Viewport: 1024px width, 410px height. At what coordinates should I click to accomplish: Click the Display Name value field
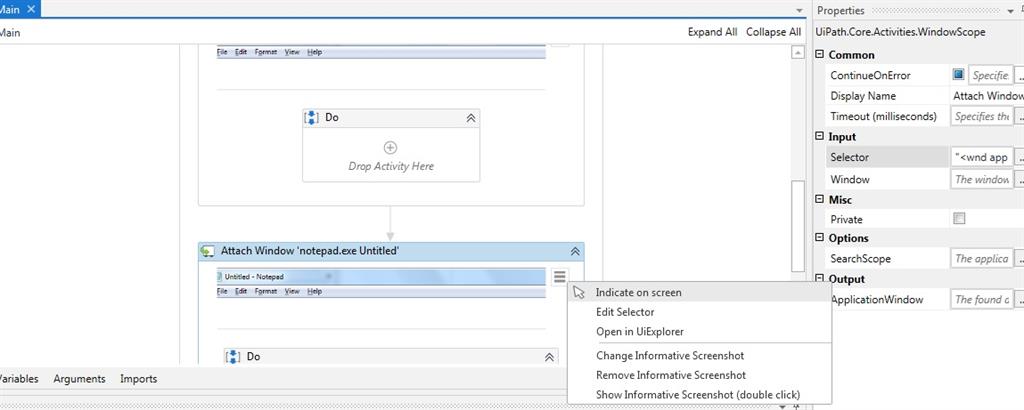[x=988, y=96]
